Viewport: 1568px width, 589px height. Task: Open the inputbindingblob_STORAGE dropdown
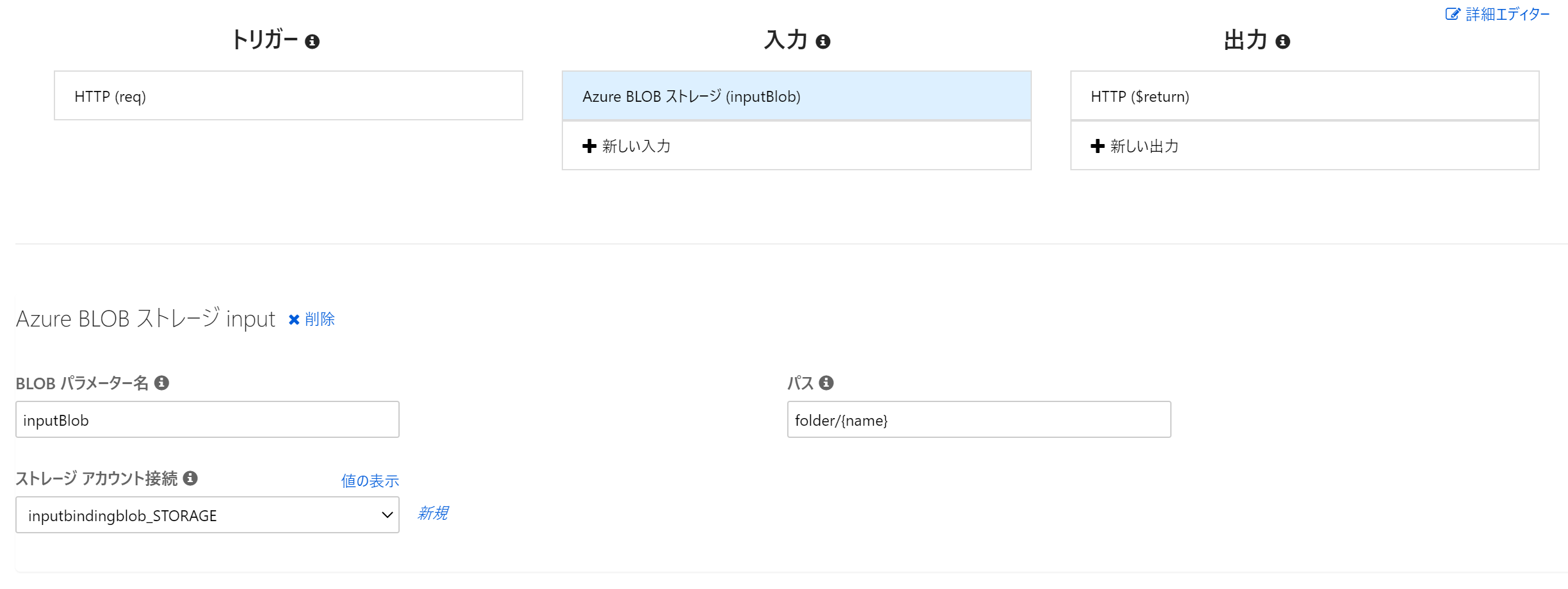click(207, 515)
